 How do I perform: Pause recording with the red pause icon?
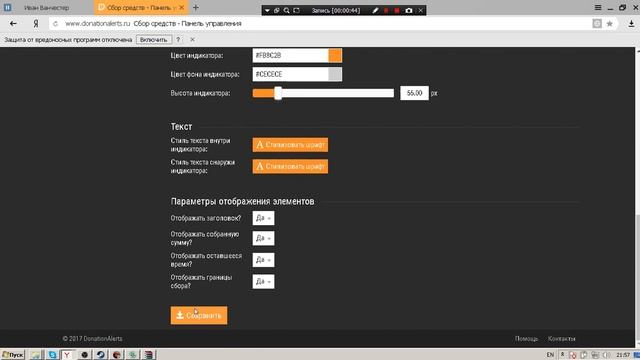tap(386, 10)
